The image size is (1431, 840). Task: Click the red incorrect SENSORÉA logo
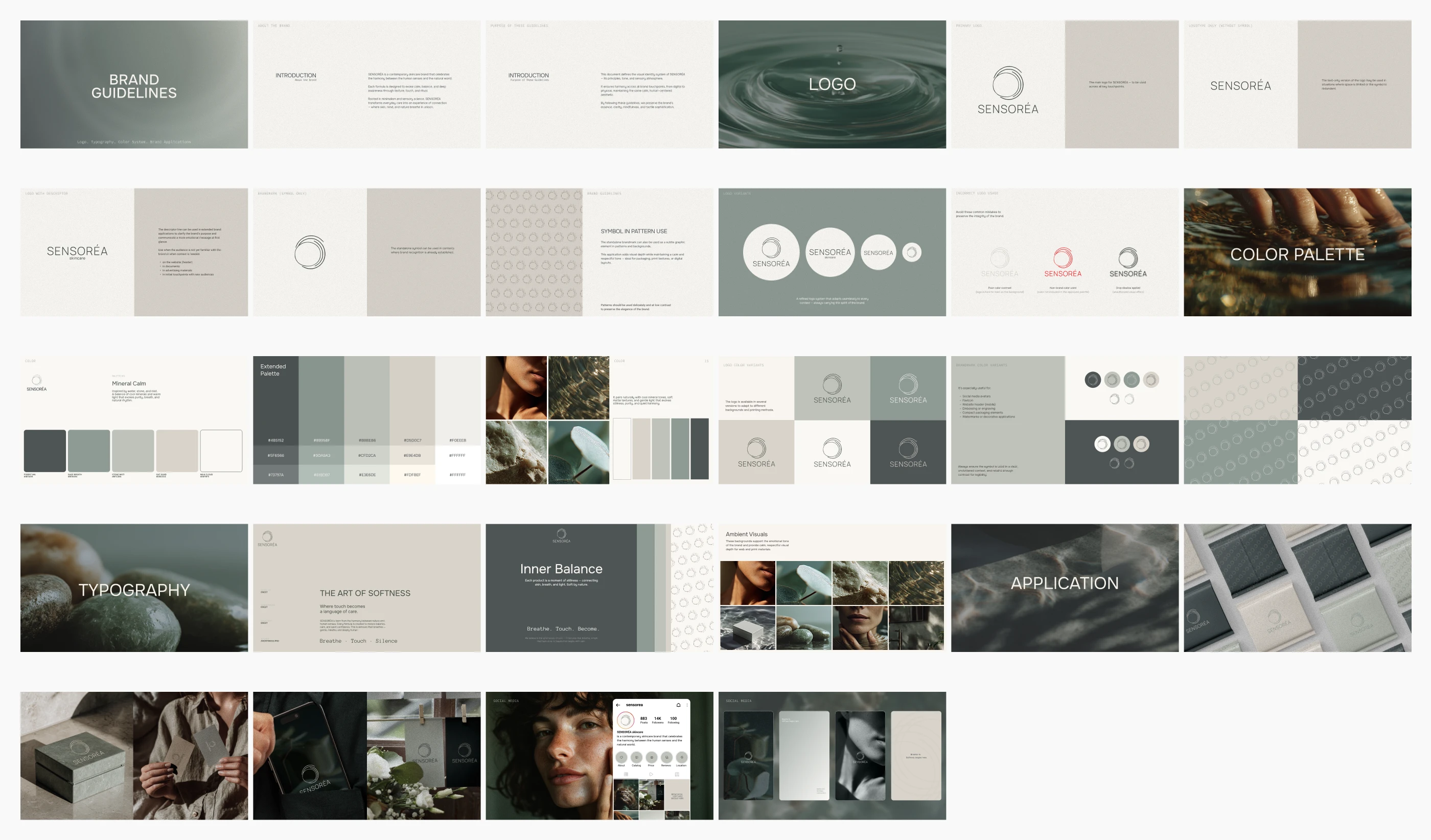click(1063, 262)
